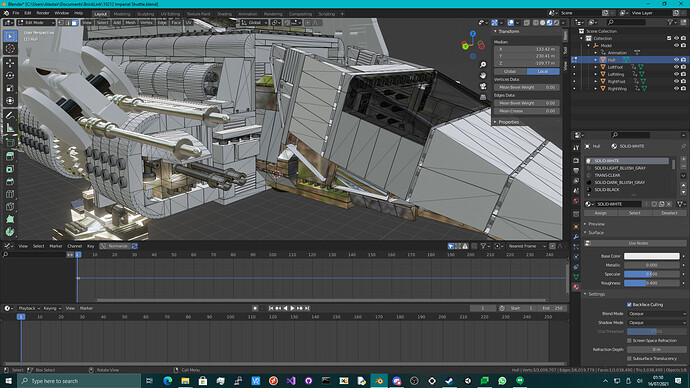This screenshot has height=388, width=690.
Task: Select the Extrude Region tool
Action: (10, 156)
